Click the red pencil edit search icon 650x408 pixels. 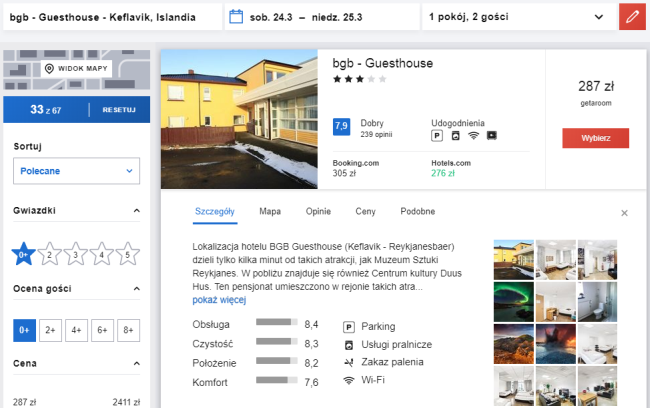point(632,17)
